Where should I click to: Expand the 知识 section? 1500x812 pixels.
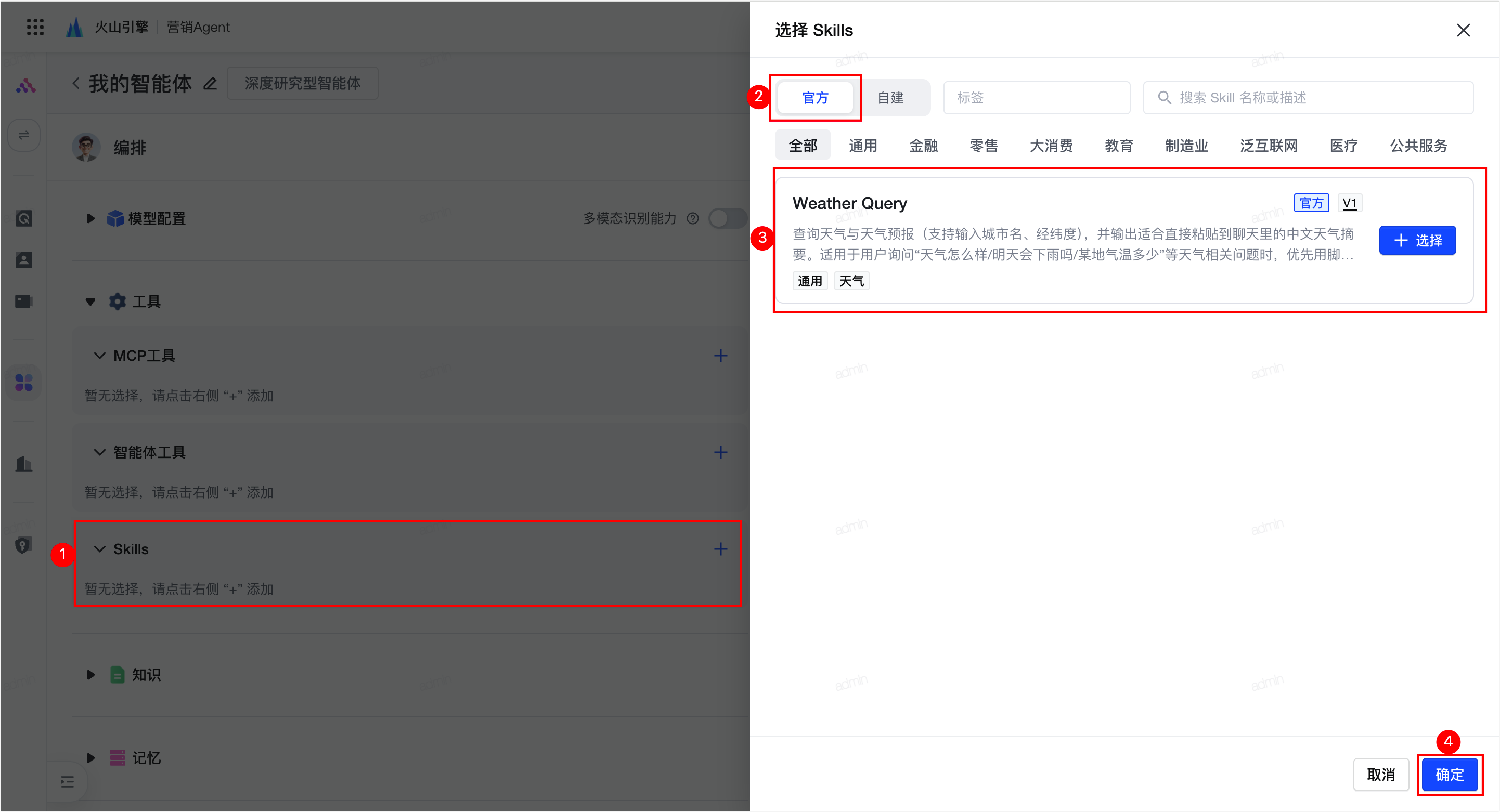pos(90,675)
